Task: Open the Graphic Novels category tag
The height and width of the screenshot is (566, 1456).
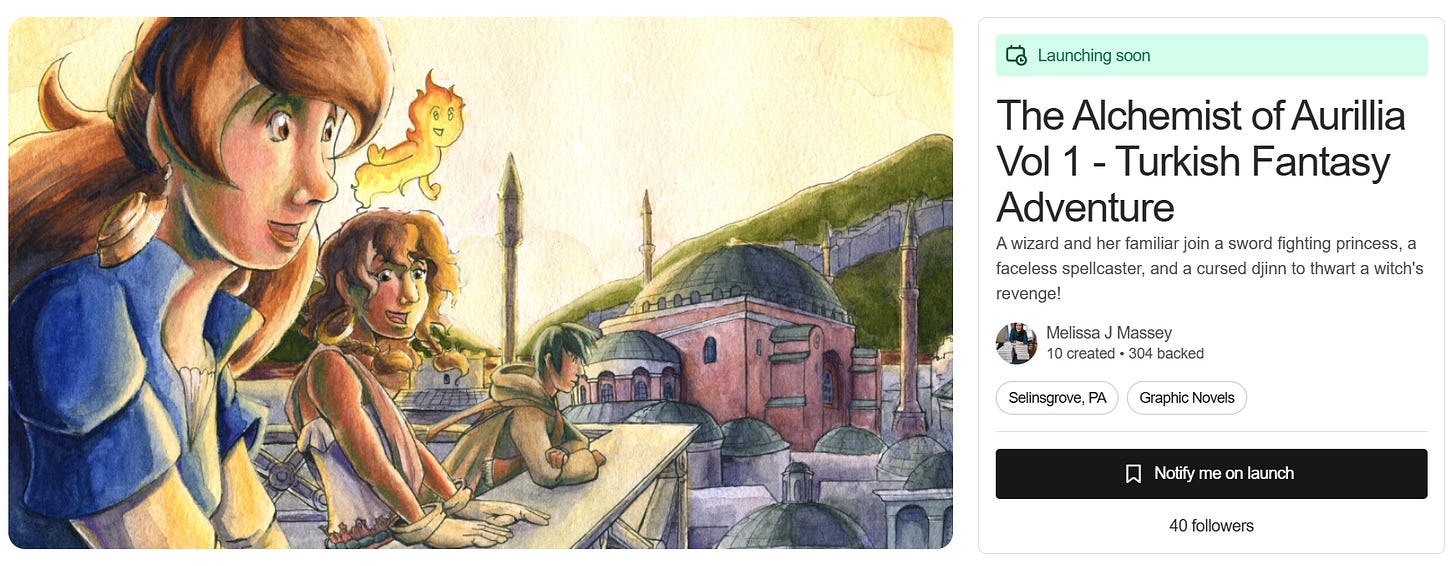Action: (x=1187, y=398)
